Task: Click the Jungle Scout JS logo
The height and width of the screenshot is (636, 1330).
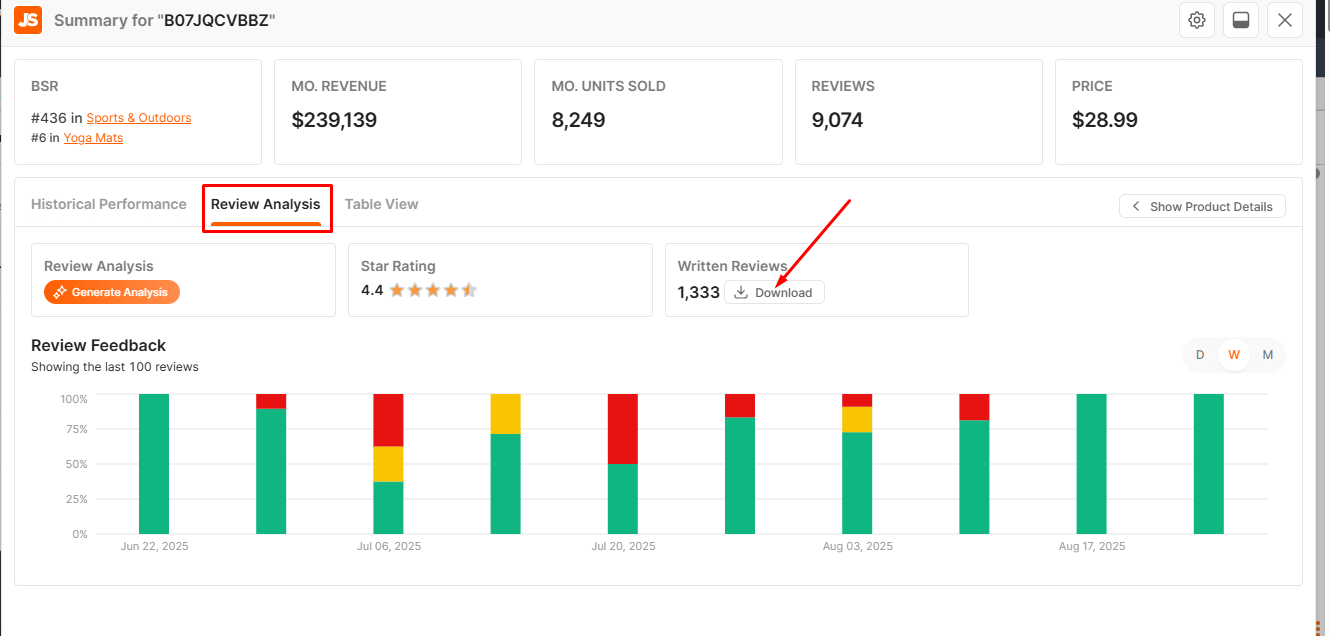Action: 28,20
